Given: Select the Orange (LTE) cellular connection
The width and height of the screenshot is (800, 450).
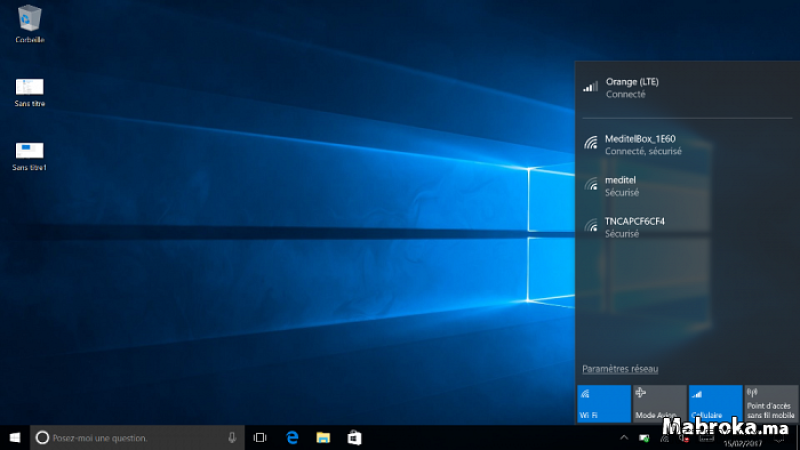Looking at the screenshot, I should [x=687, y=88].
